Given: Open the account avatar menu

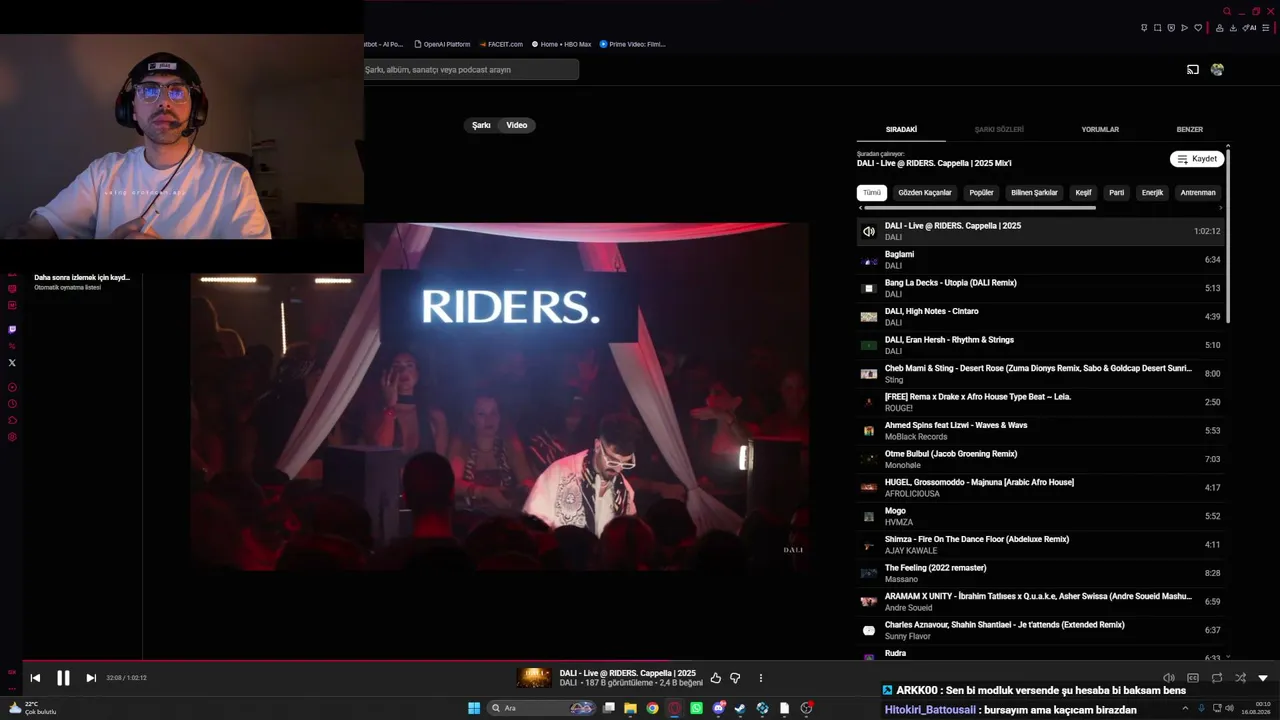Looking at the screenshot, I should coord(1217,70).
